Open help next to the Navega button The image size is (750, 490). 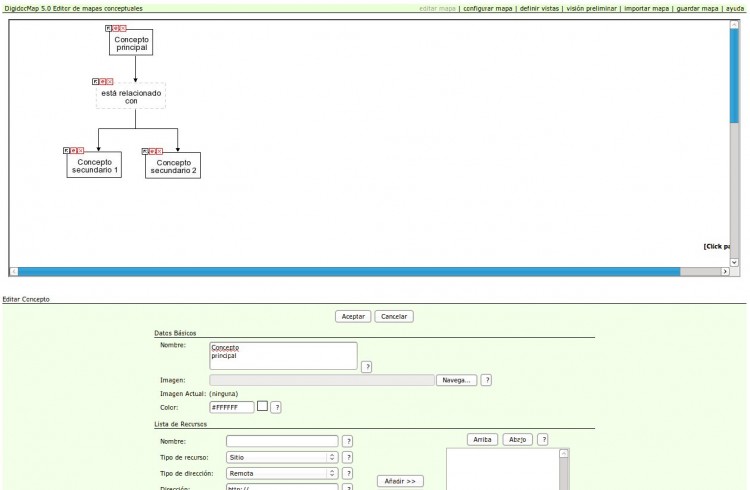tap(486, 380)
